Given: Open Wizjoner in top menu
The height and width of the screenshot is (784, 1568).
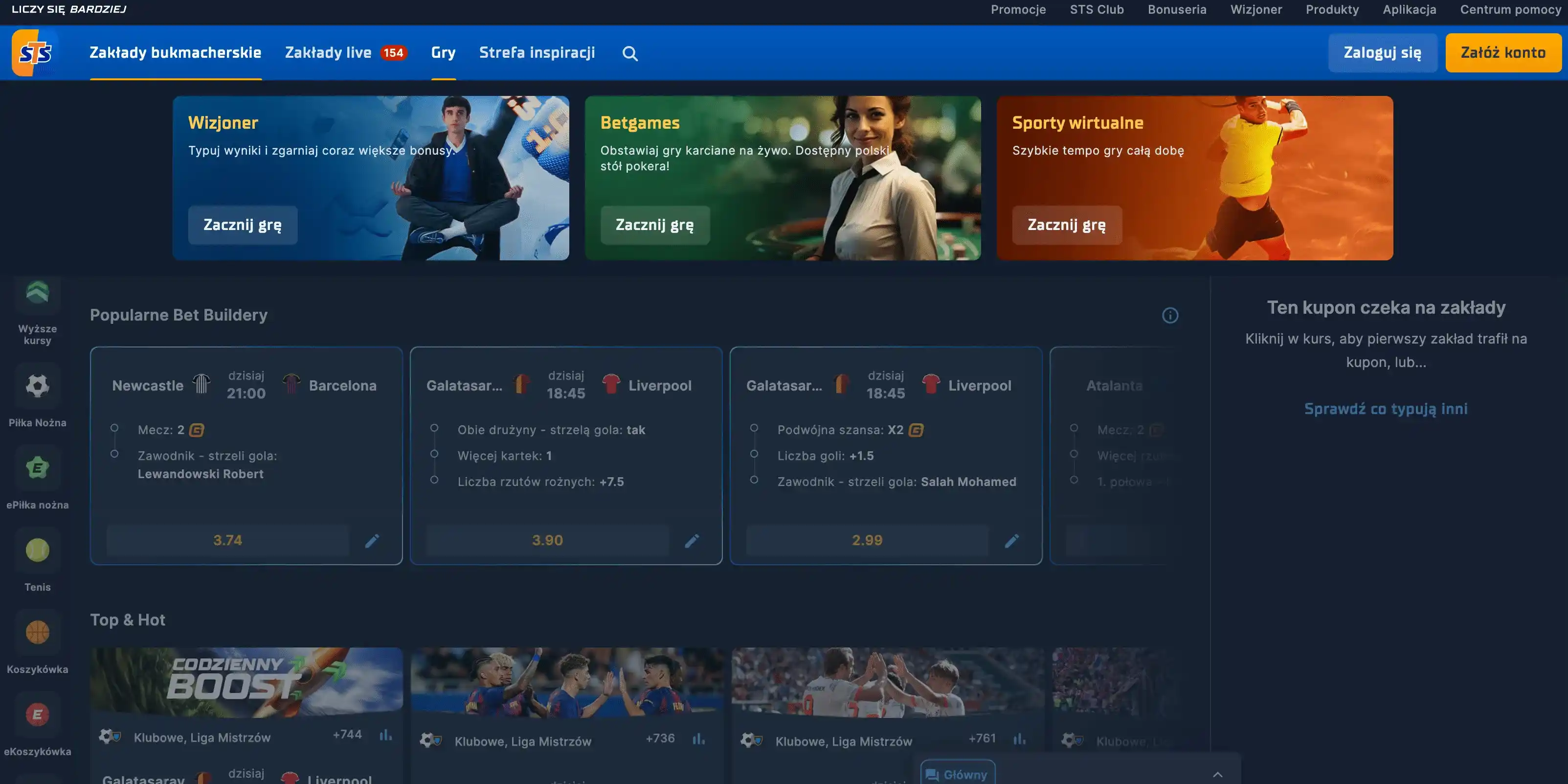Looking at the screenshot, I should coord(1256,10).
